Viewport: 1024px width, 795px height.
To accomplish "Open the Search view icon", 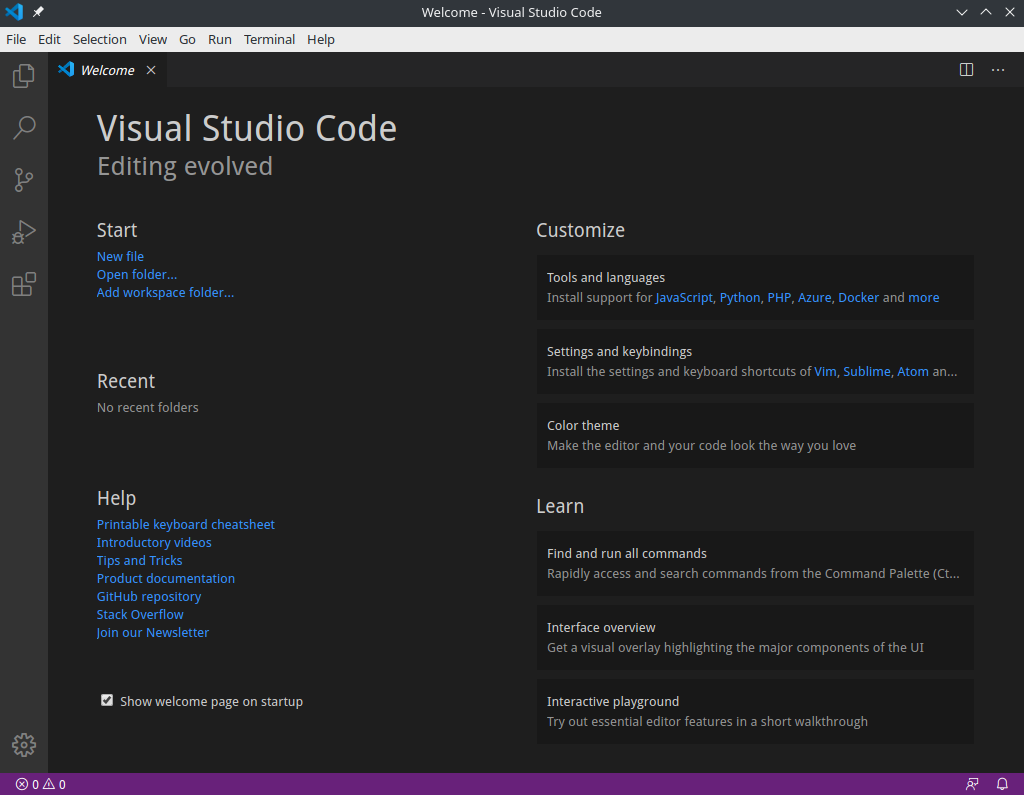I will (24, 128).
